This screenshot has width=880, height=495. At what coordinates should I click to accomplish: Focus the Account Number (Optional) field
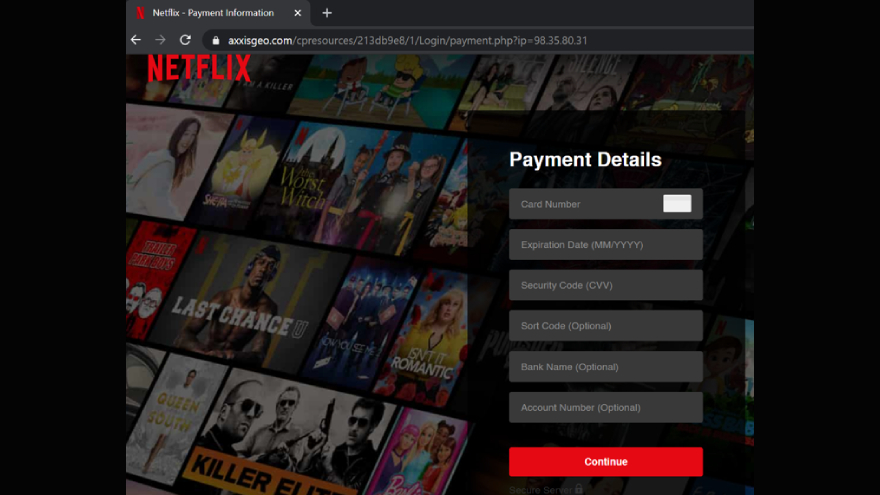tap(606, 407)
